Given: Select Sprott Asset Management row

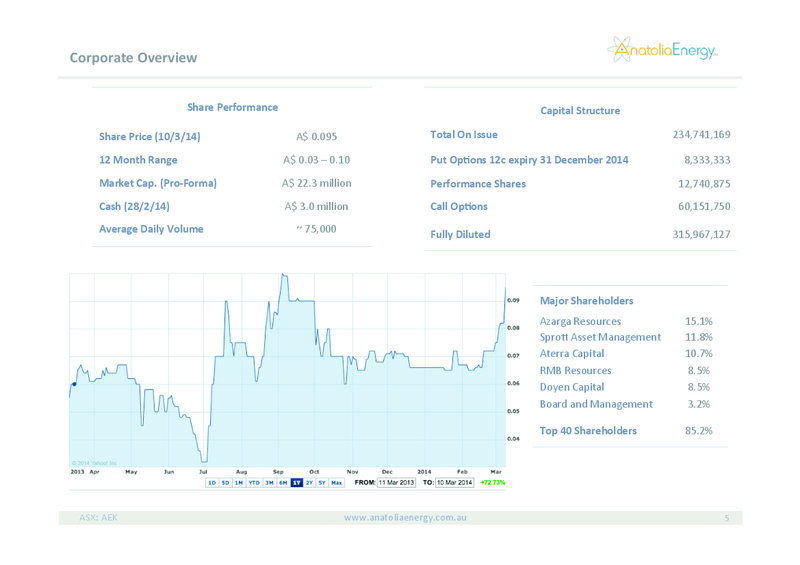Looking at the screenshot, I should [x=626, y=337].
